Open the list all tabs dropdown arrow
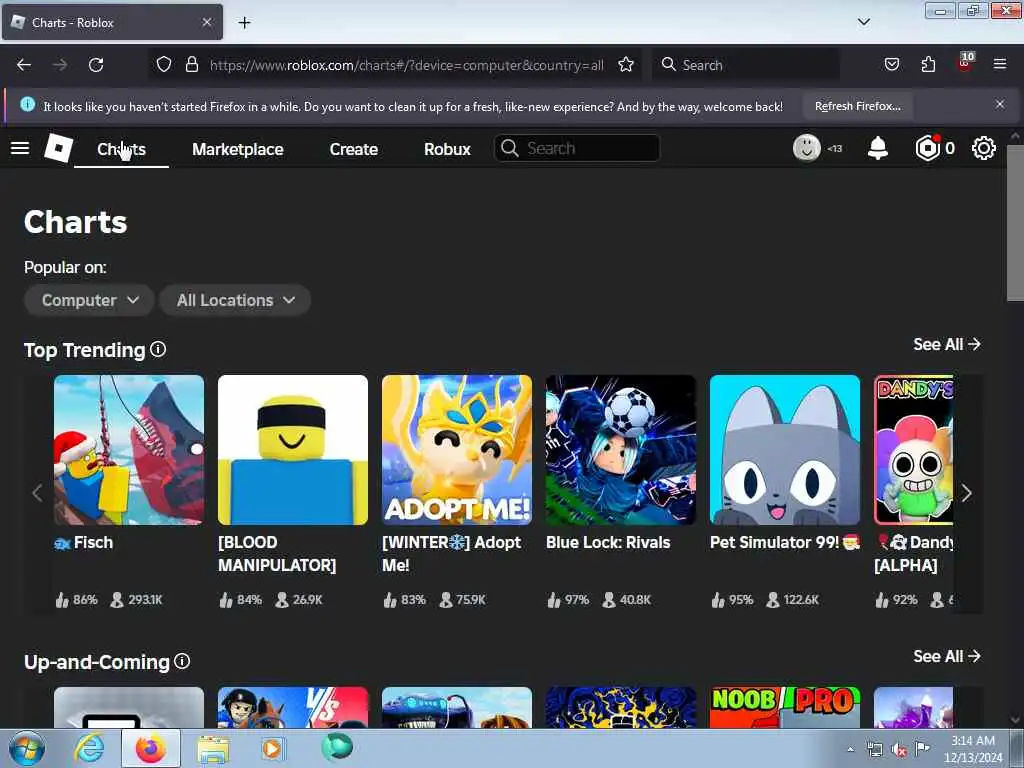 click(x=863, y=22)
